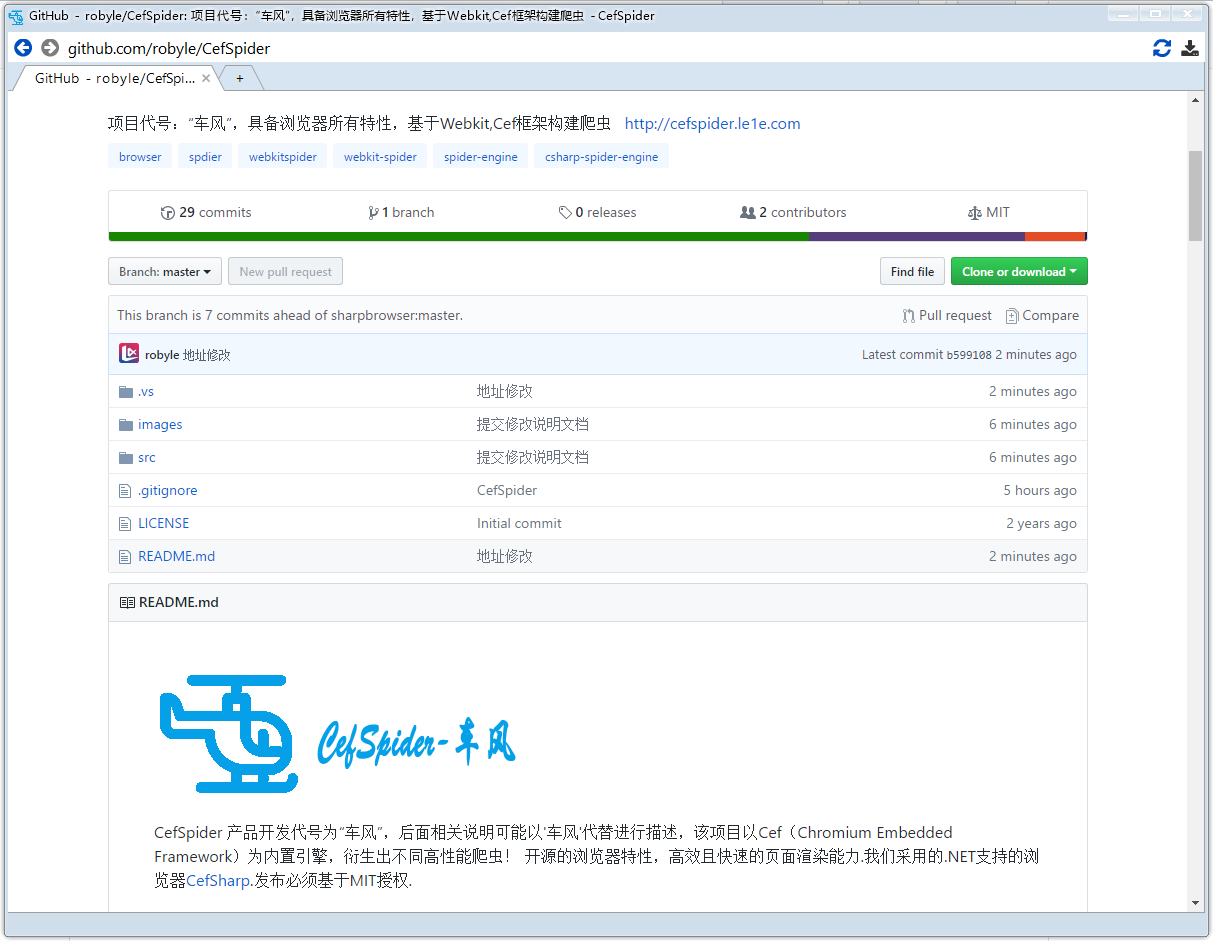Open the Initial commit message link
Viewport: 1213px width, 941px height.
519,523
